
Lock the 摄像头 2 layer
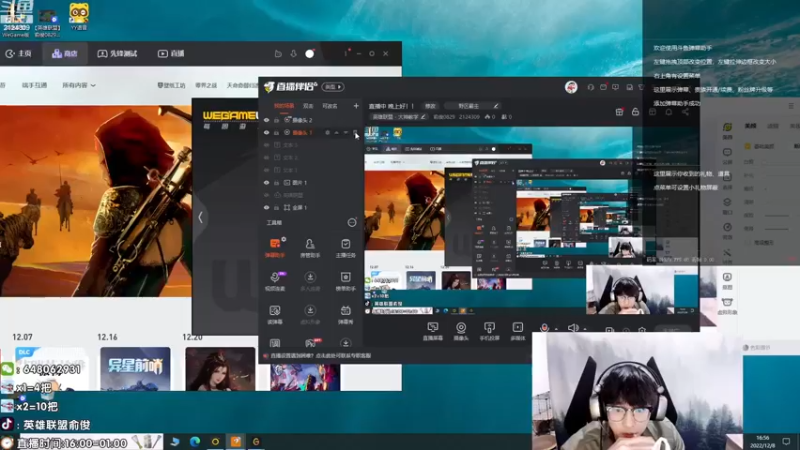(x=277, y=120)
